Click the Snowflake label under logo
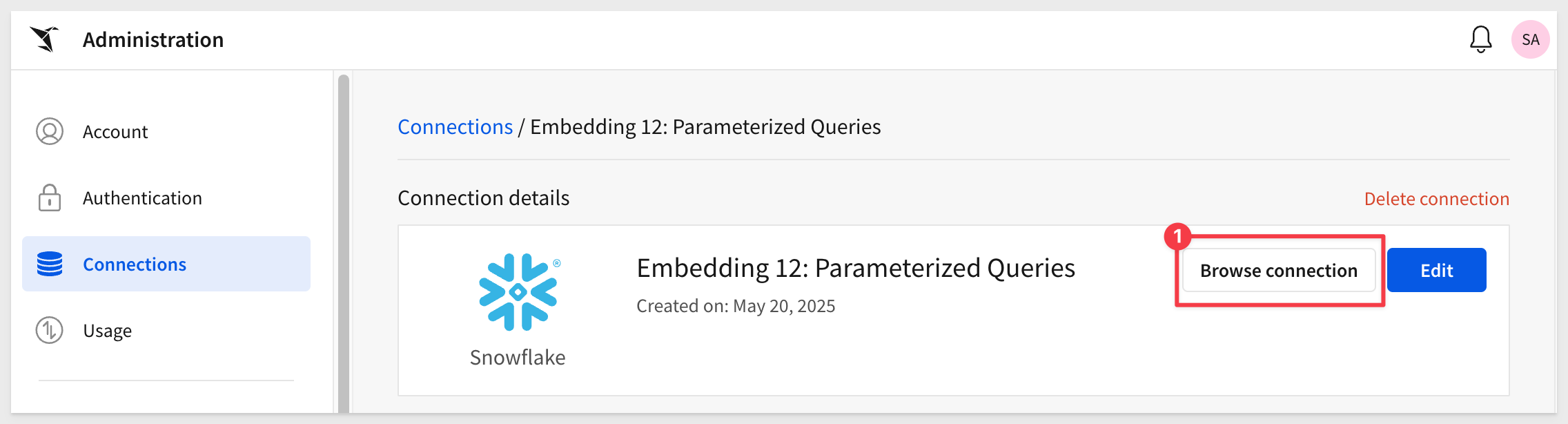This screenshot has height=424, width=1568. coord(518,357)
